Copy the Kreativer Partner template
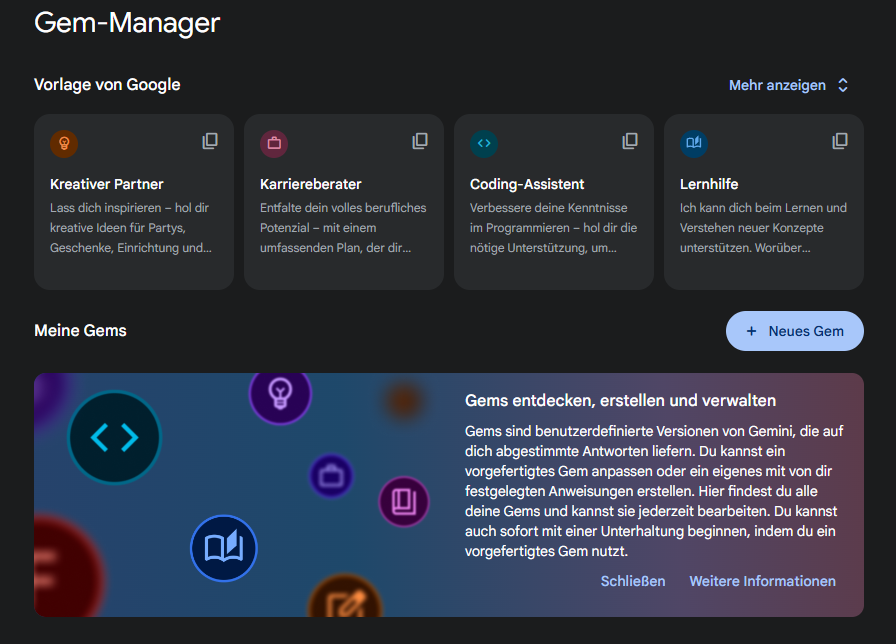The image size is (896, 644). 210,141
